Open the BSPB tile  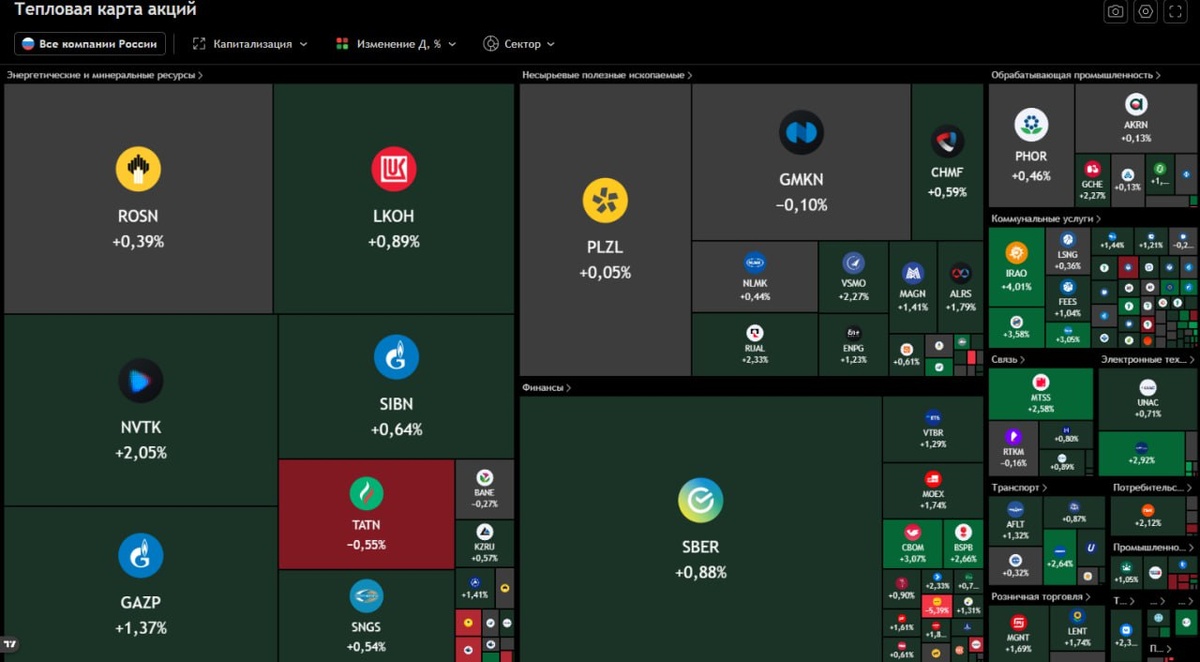coord(964,543)
